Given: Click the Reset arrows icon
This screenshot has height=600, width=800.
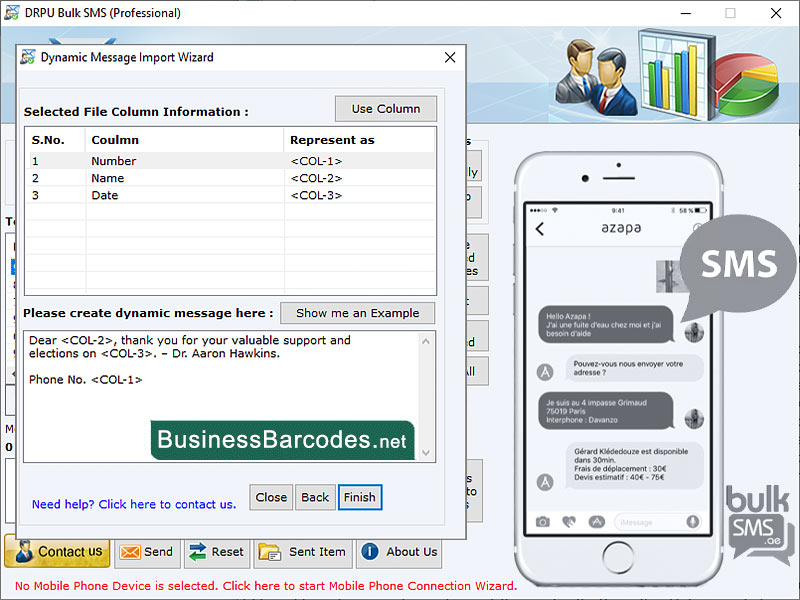Looking at the screenshot, I should point(197,552).
